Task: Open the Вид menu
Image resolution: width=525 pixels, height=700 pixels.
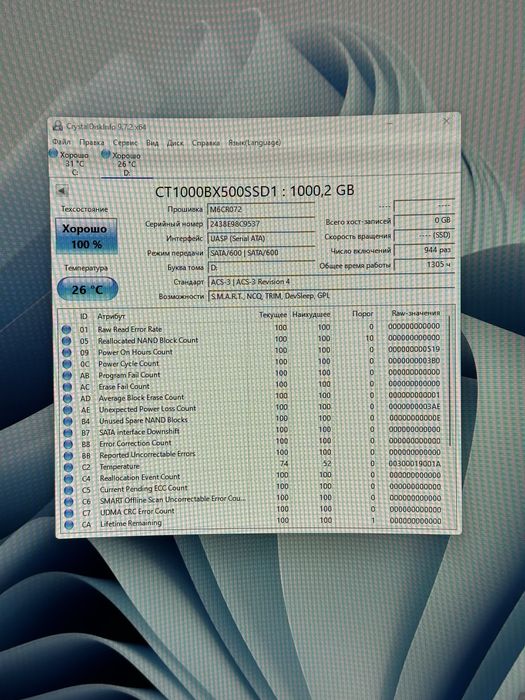Action: (x=152, y=142)
